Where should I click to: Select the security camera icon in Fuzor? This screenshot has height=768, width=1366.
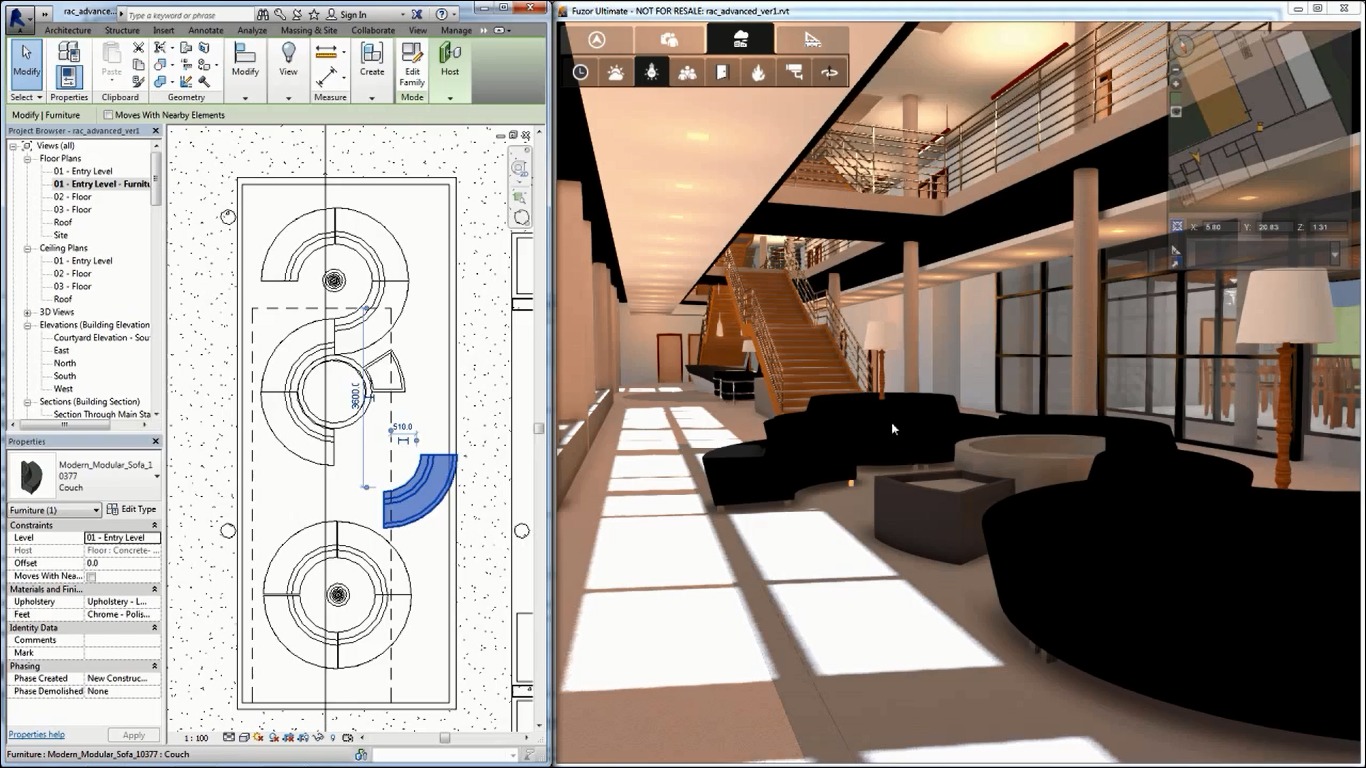(794, 72)
